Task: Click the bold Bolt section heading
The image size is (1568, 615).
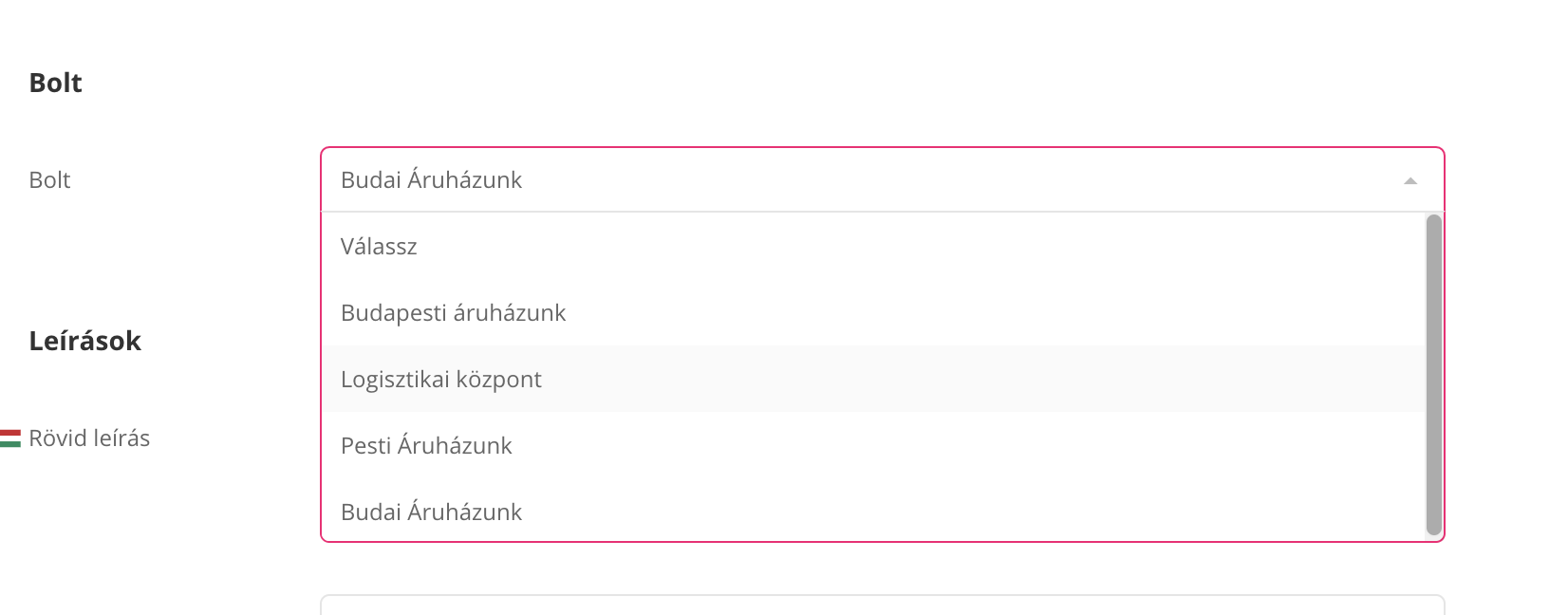Action: 56,84
